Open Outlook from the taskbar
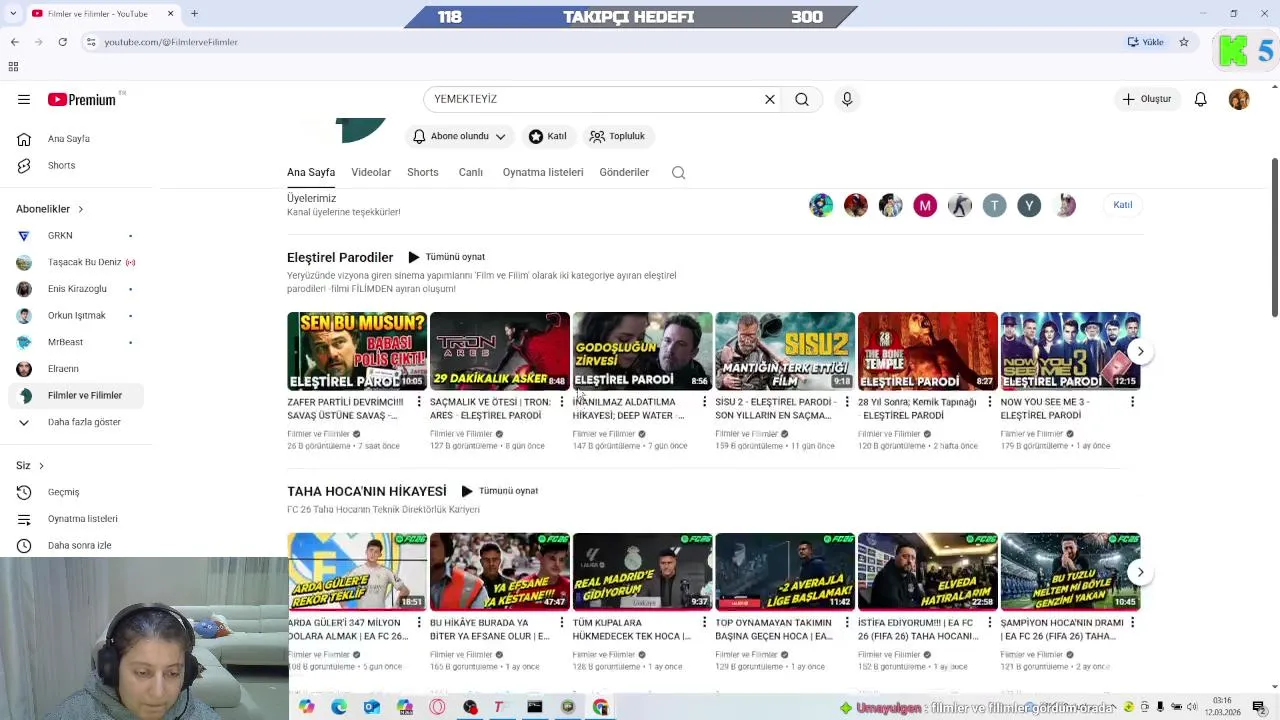This screenshot has width=1280, height=720. coord(372,707)
